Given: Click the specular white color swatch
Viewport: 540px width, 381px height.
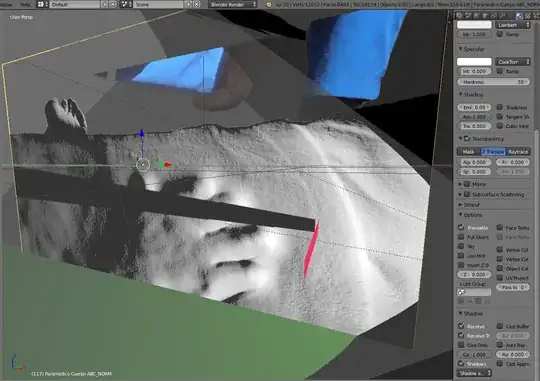Looking at the screenshot, I should point(474,62).
